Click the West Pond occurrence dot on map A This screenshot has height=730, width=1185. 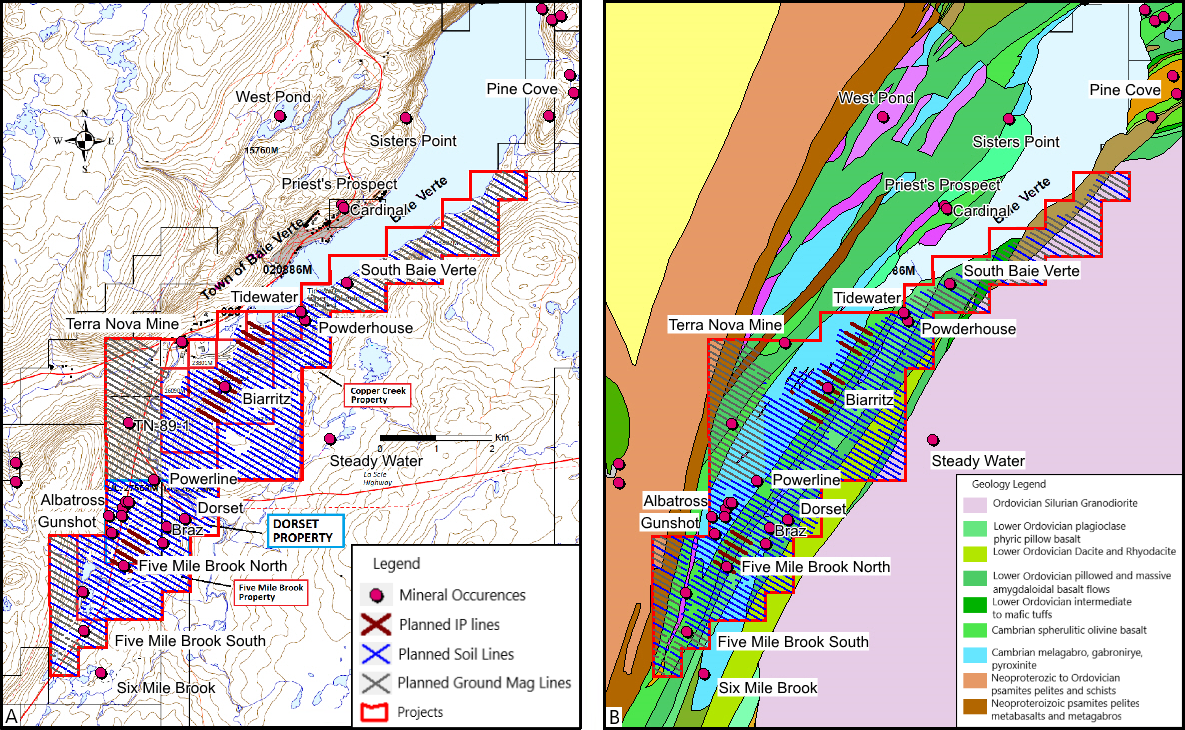[280, 116]
